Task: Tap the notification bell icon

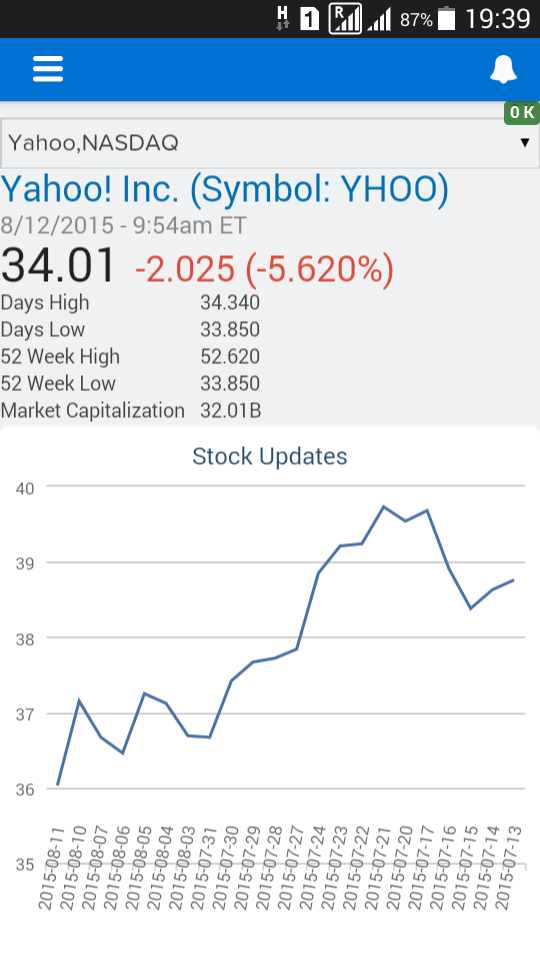Action: click(x=503, y=69)
